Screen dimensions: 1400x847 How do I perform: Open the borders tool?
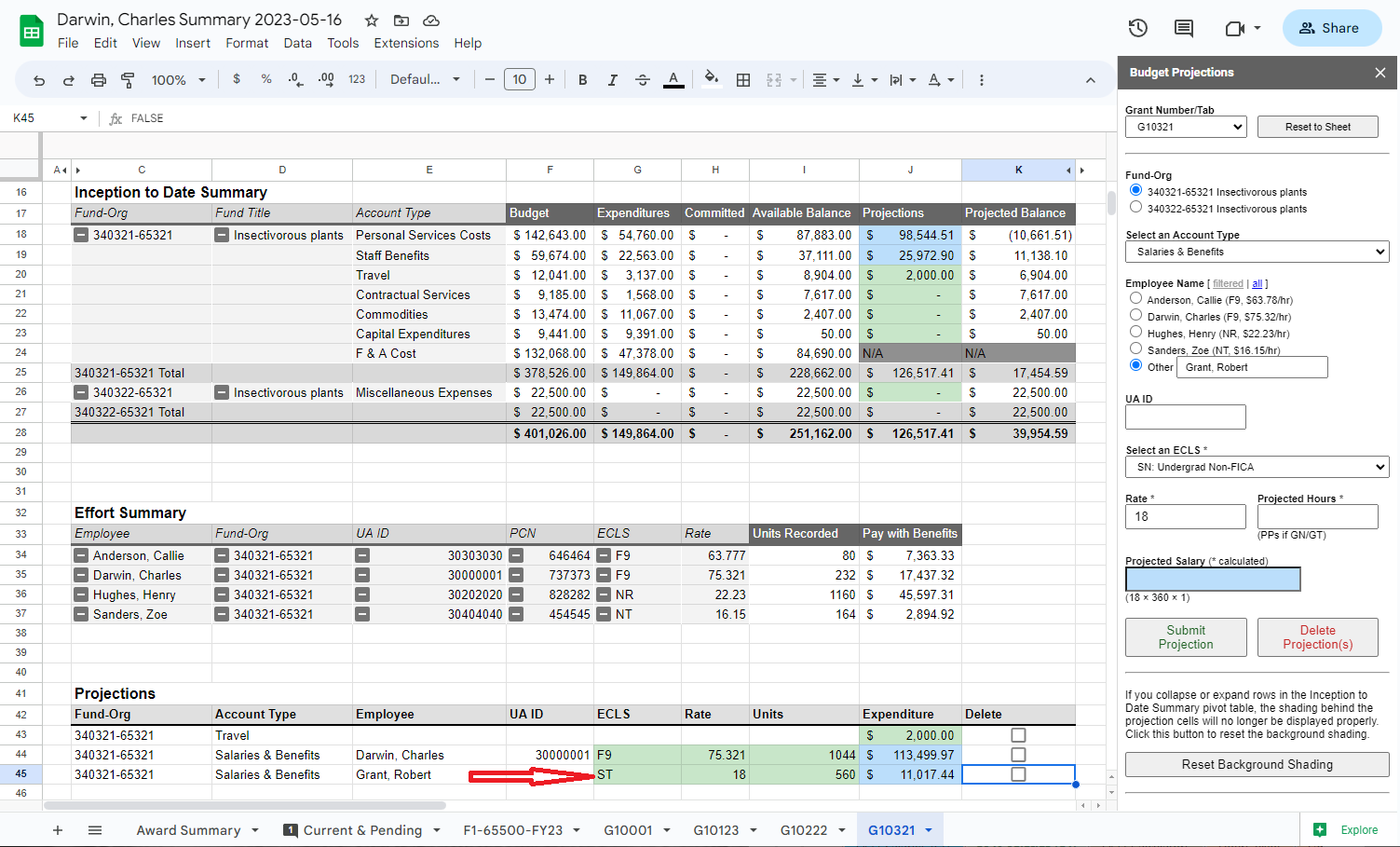(742, 79)
